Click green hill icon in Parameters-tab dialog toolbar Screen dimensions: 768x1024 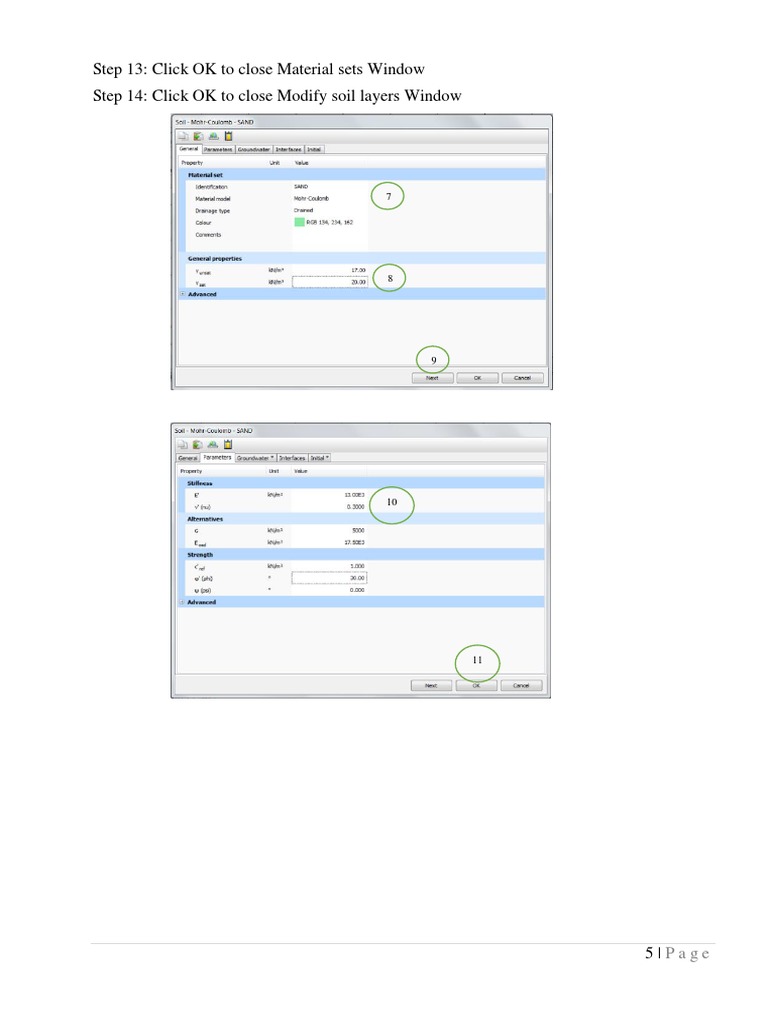coord(213,445)
